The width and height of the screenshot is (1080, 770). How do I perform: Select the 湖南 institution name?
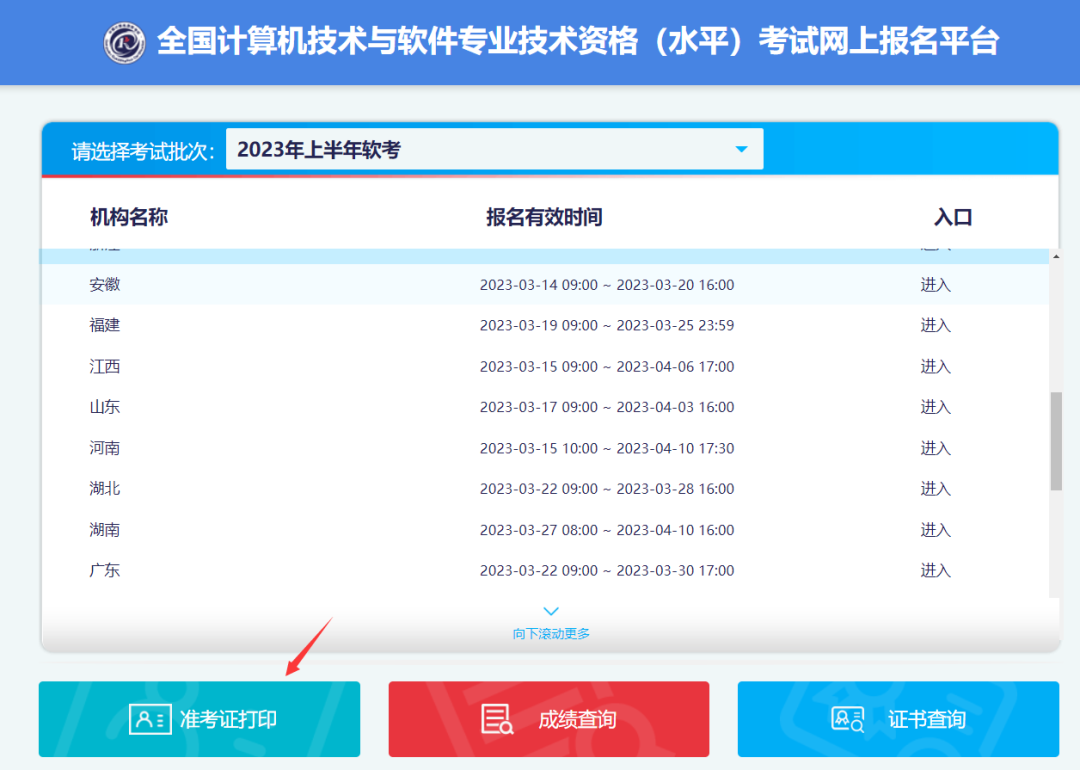coord(105,530)
